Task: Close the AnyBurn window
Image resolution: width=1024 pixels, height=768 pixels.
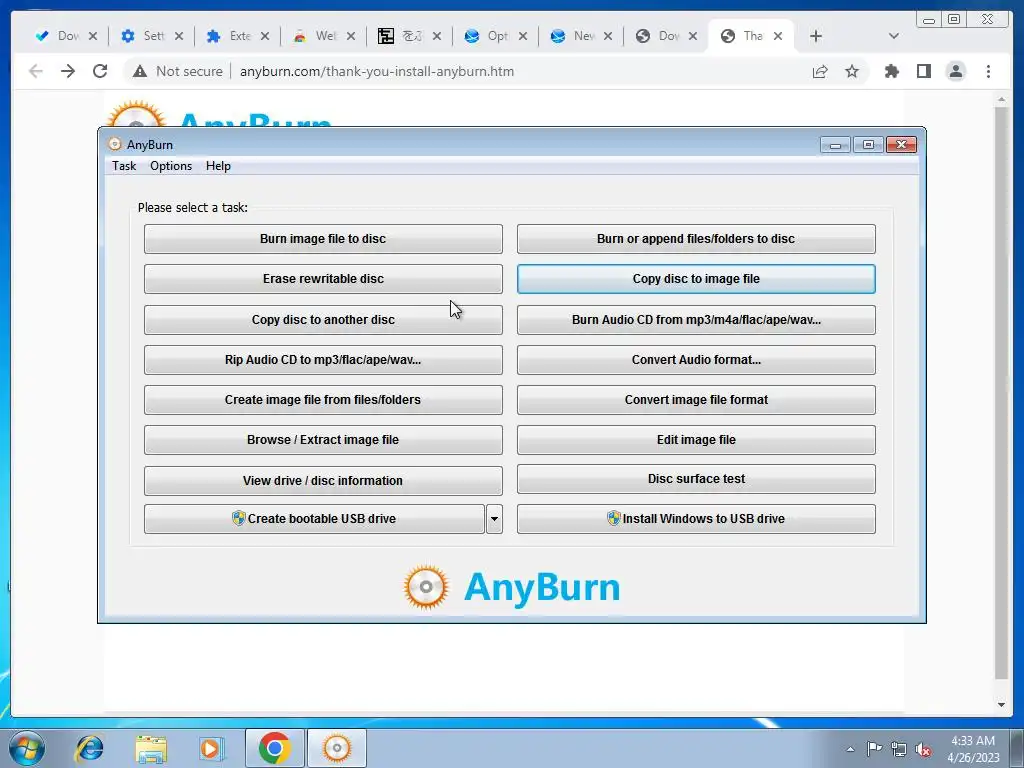Action: click(x=901, y=145)
